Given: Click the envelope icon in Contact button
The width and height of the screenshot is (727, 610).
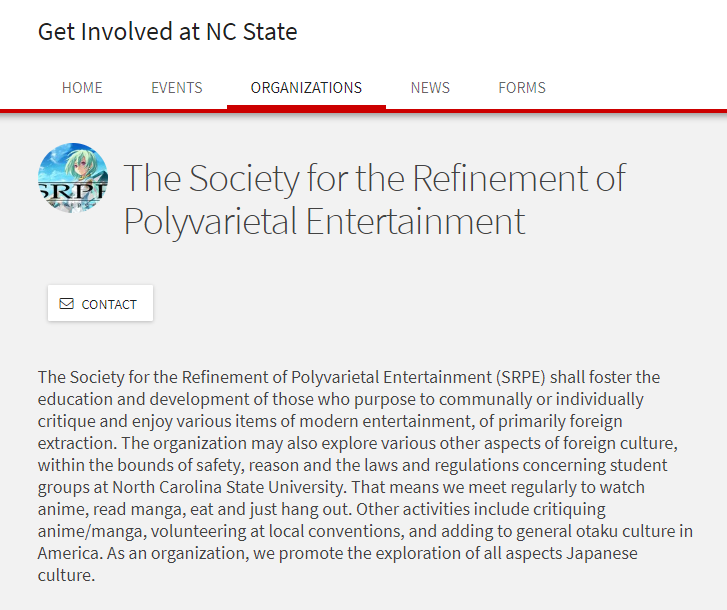Looking at the screenshot, I should tap(67, 304).
